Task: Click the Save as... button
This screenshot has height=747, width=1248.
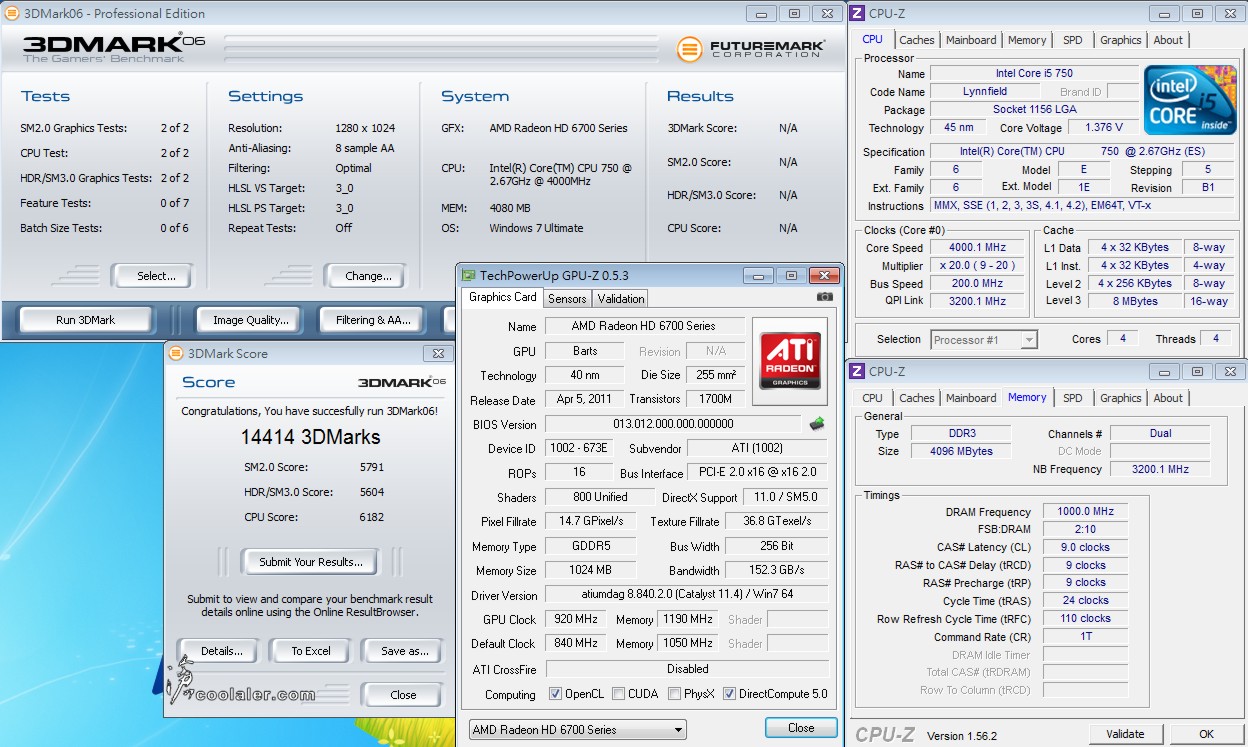Action: (x=402, y=651)
